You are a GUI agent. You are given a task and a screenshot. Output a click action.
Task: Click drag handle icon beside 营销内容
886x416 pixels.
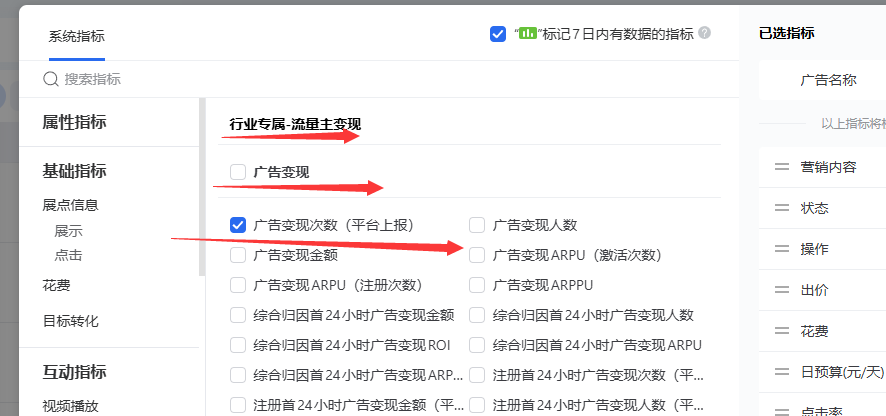[781, 167]
